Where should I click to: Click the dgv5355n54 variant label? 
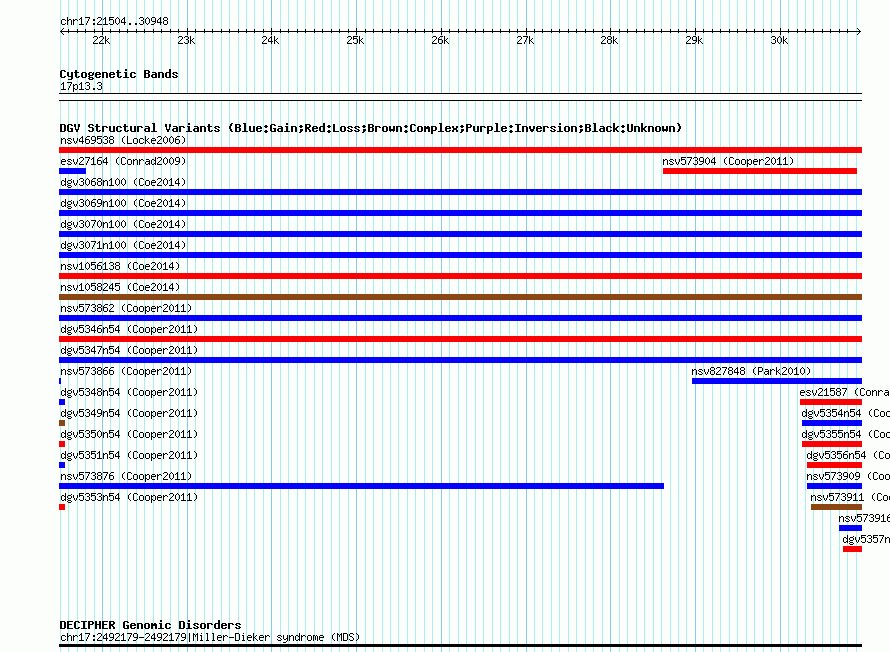846,434
